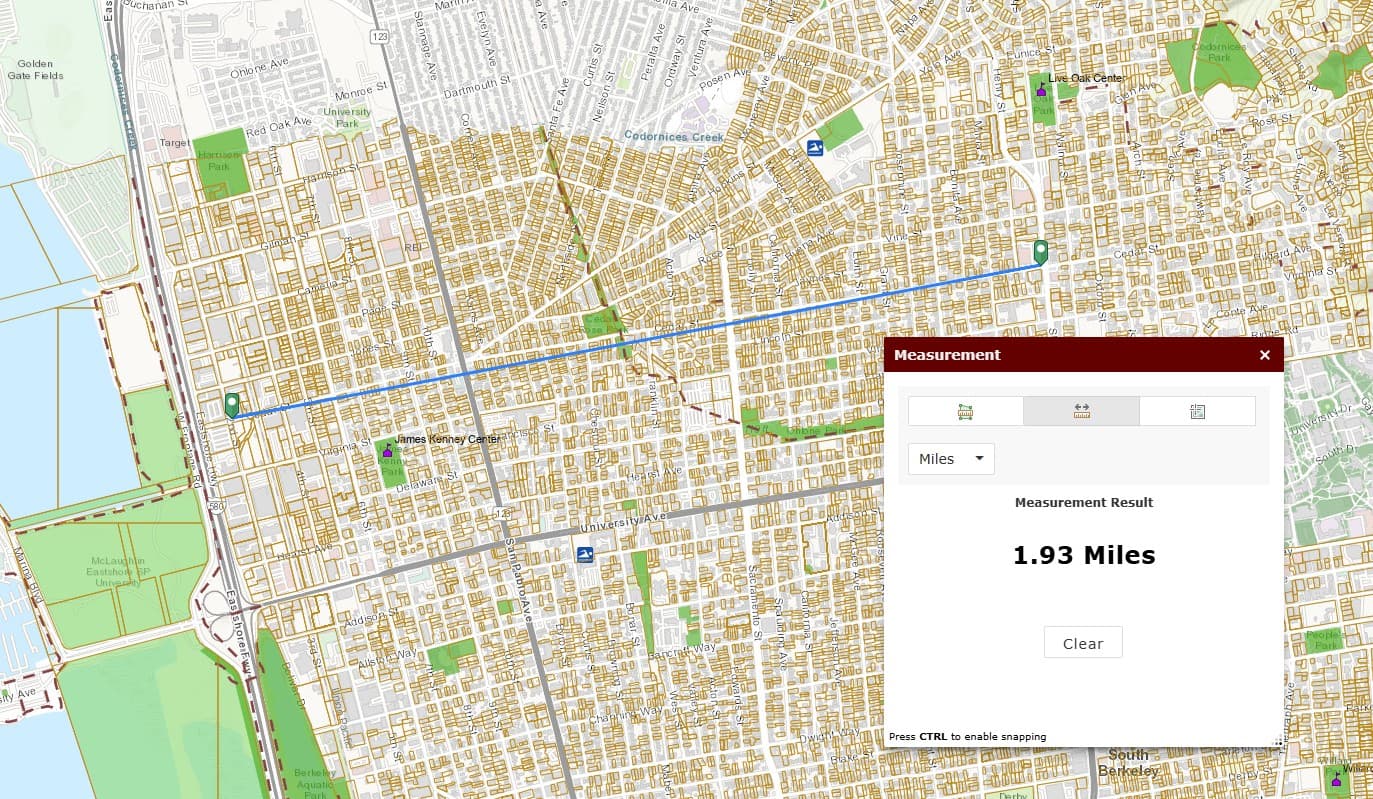This screenshot has height=799, width=1373.
Task: Click the measurement start pin
Action: pos(232,404)
